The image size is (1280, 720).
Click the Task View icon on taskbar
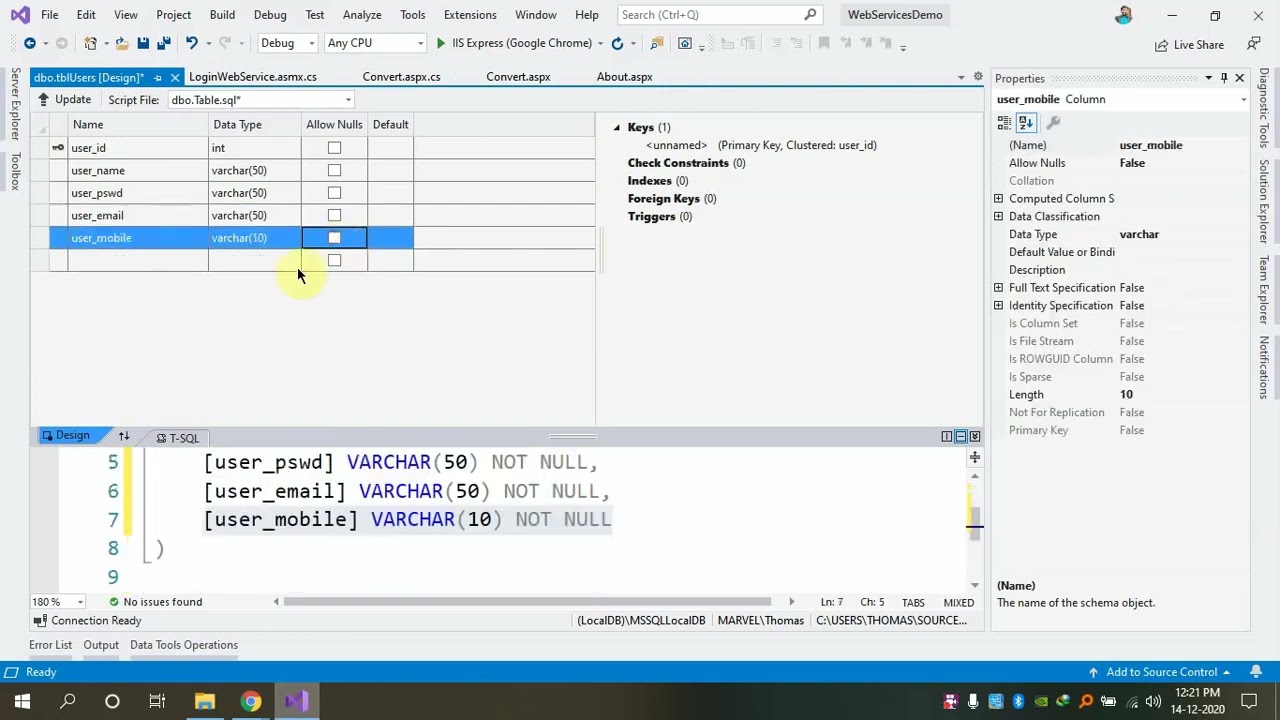pos(157,701)
